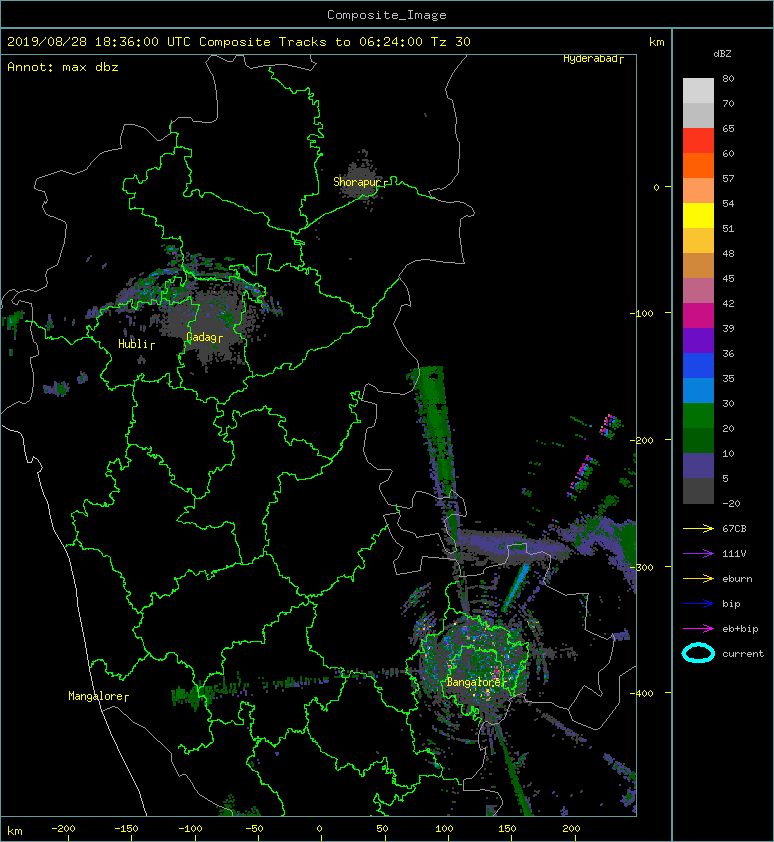Select the light gray 70–80 dBZ swatch
Viewport: 774px width, 842px height.
[698, 90]
